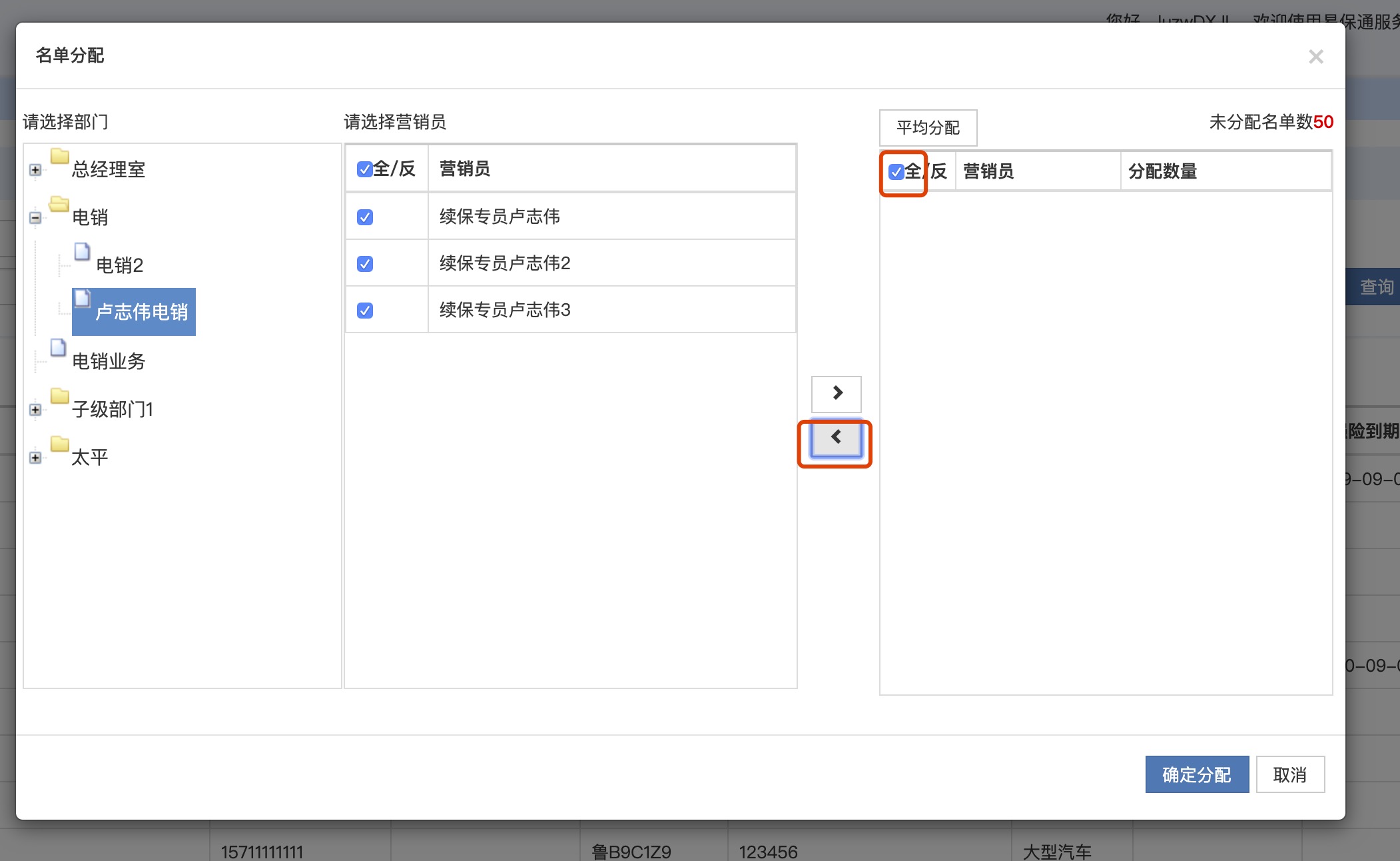The height and width of the screenshot is (861, 1400).
Task: Toggle 全/反 checkbox in salesperson list
Action: pyautogui.click(x=364, y=169)
